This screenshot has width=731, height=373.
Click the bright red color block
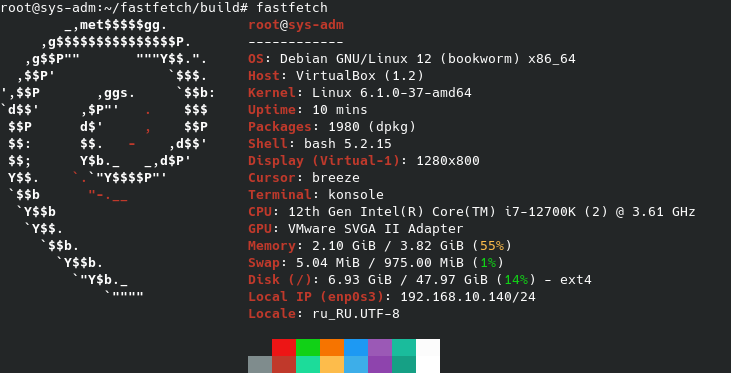coord(284,347)
